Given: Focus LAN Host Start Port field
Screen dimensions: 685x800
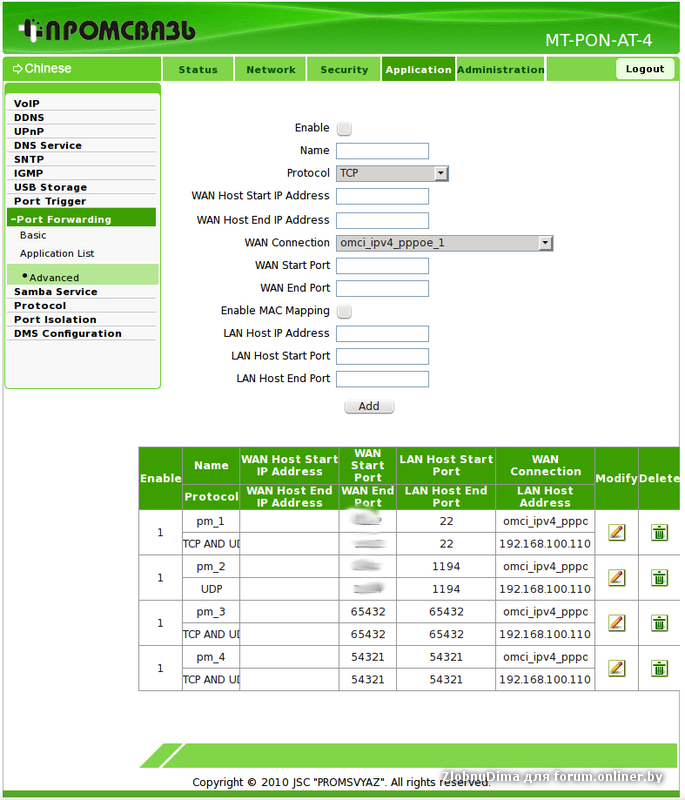Looking at the screenshot, I should point(383,357).
